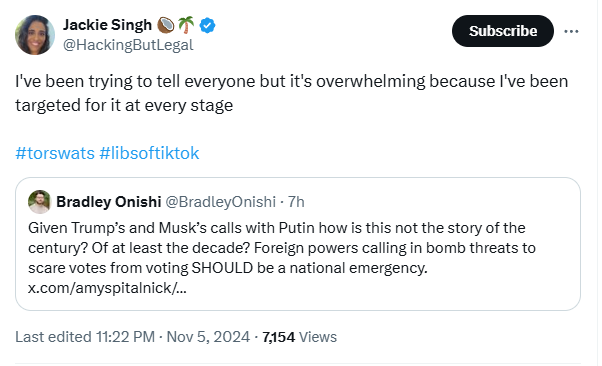The height and width of the screenshot is (366, 602).
Task: Click the Jackie Singh display name
Action: pos(108,25)
